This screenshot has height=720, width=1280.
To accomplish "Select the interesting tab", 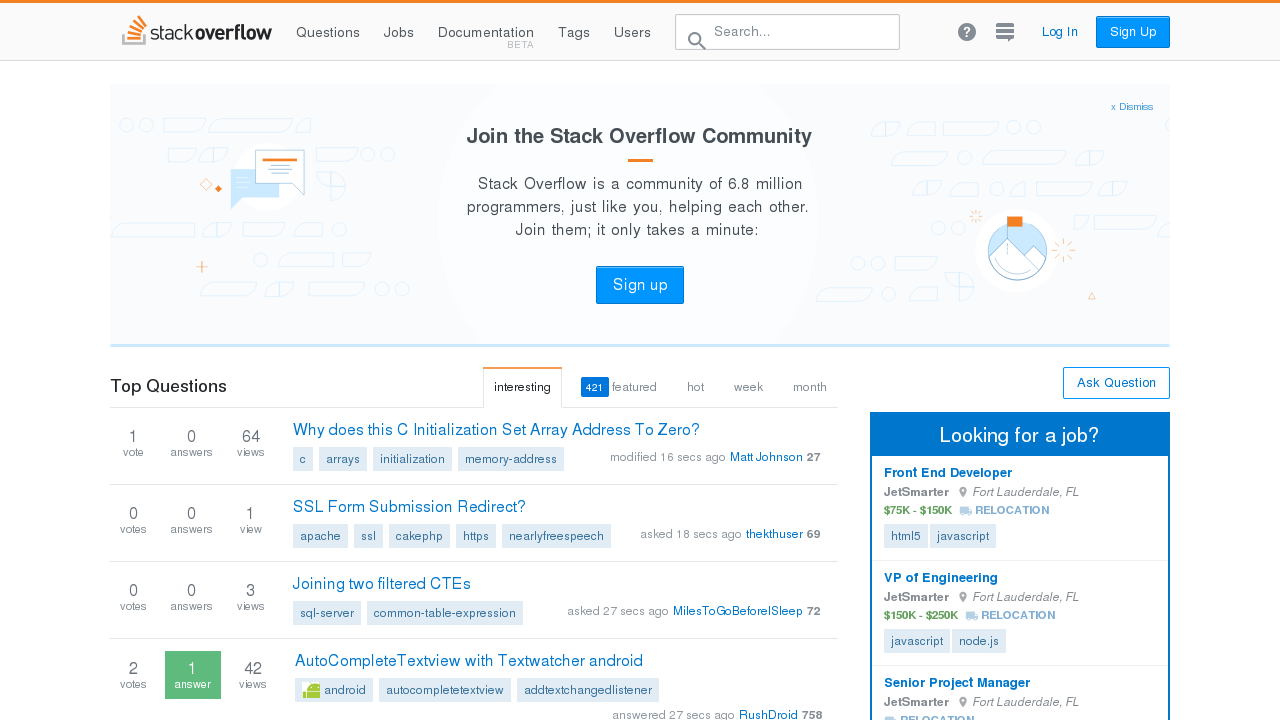I will (x=522, y=387).
